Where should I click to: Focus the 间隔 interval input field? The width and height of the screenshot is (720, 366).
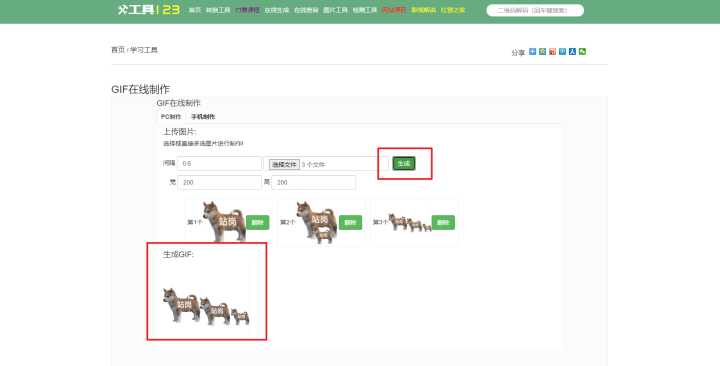219,163
